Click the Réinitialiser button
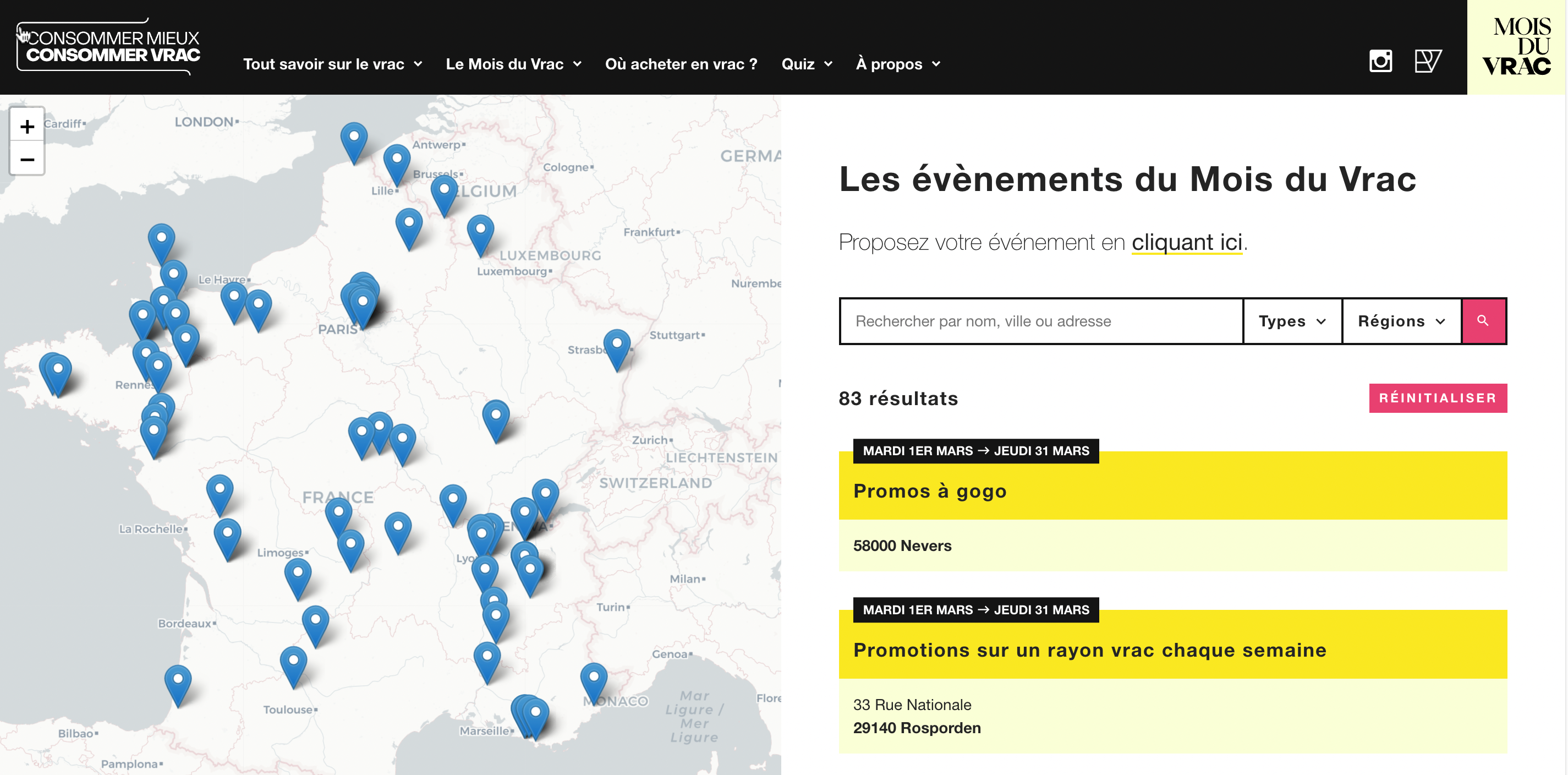 (1437, 397)
